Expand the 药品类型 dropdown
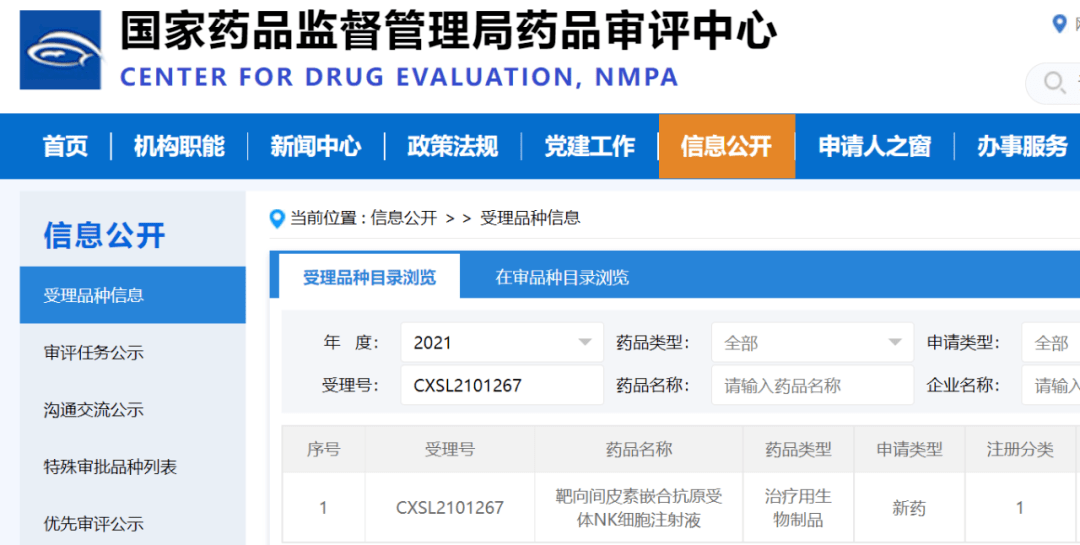 click(x=811, y=343)
